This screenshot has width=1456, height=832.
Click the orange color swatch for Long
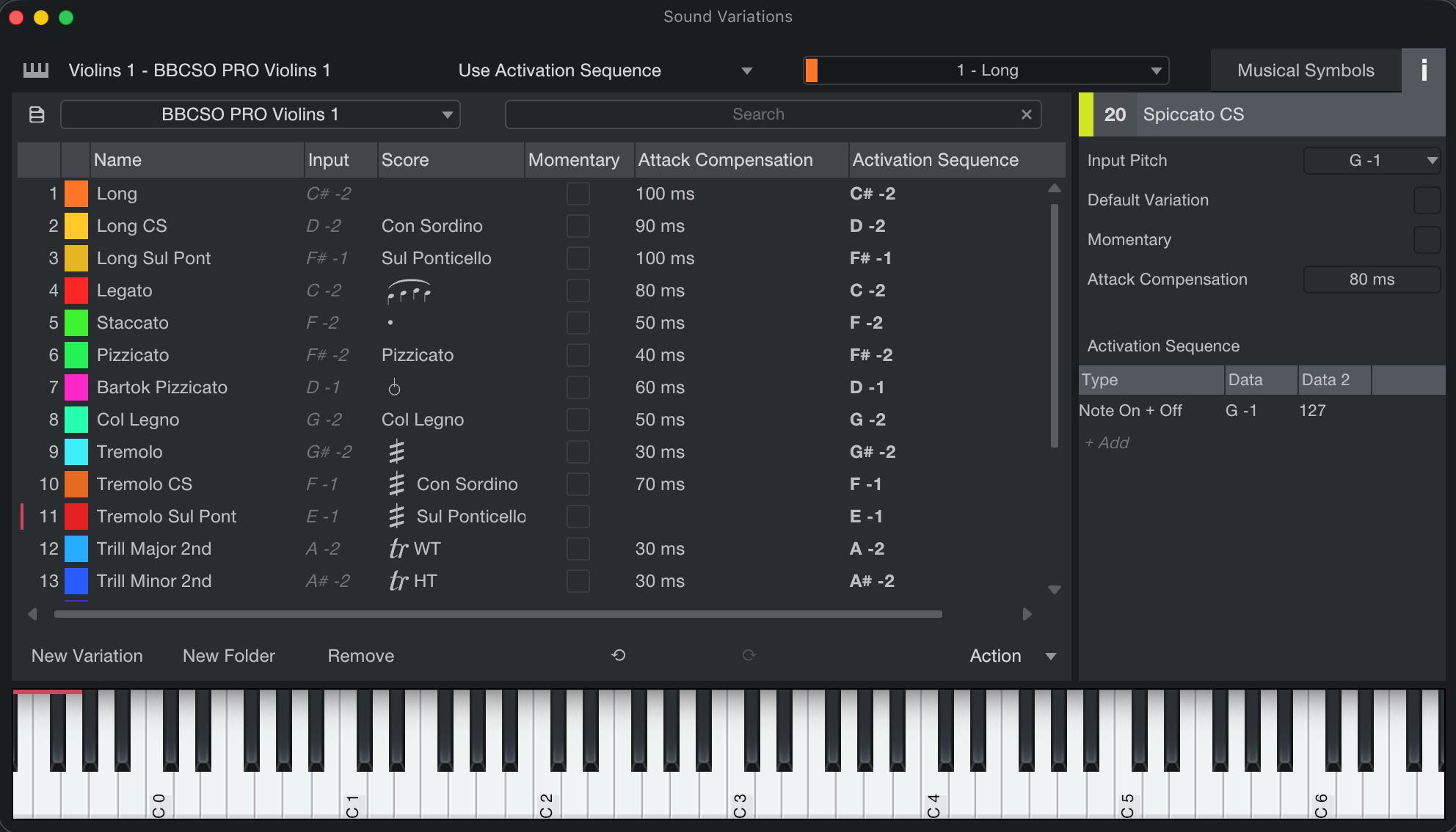point(76,194)
